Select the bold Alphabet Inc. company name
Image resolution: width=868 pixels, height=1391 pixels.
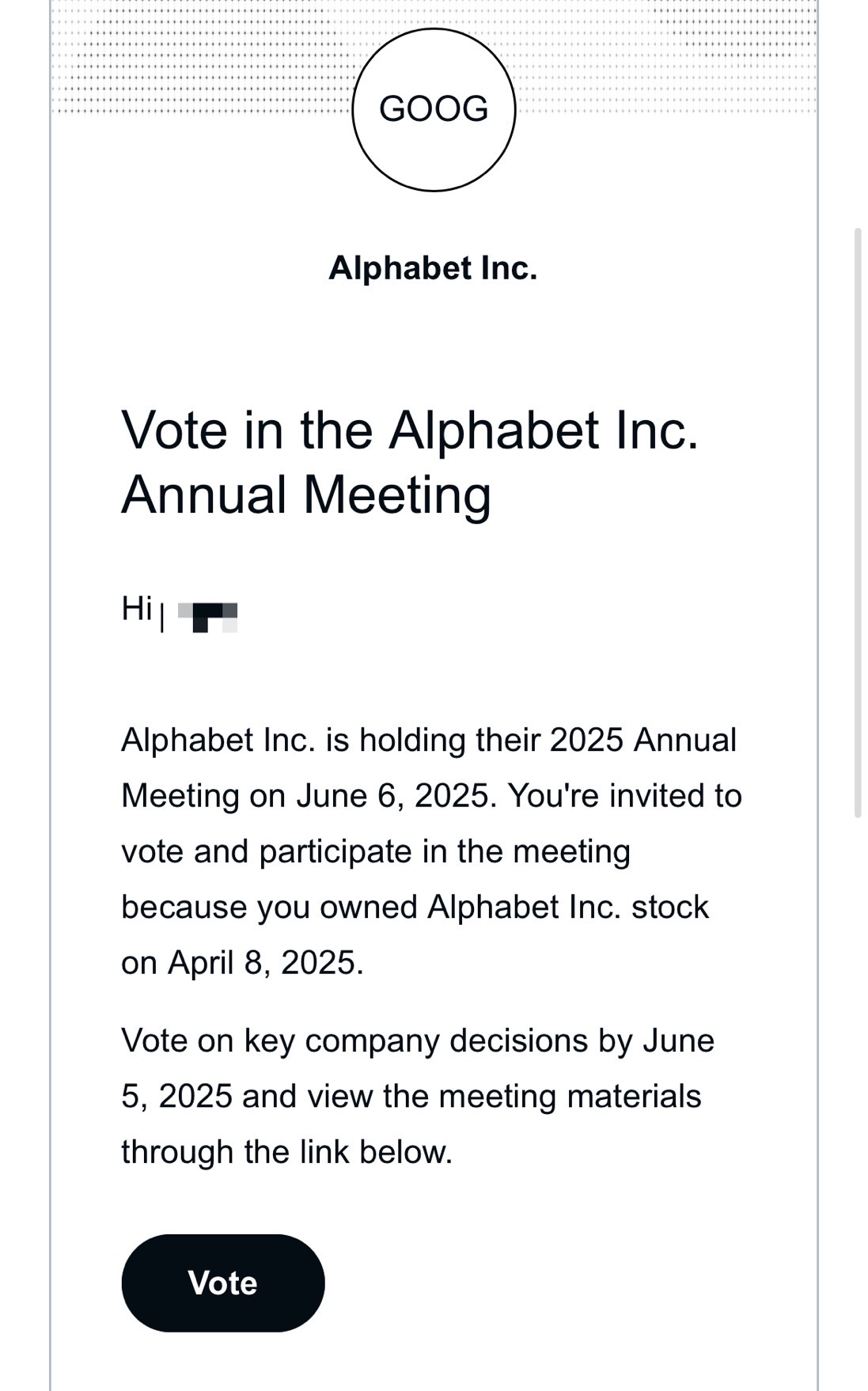[x=433, y=268]
